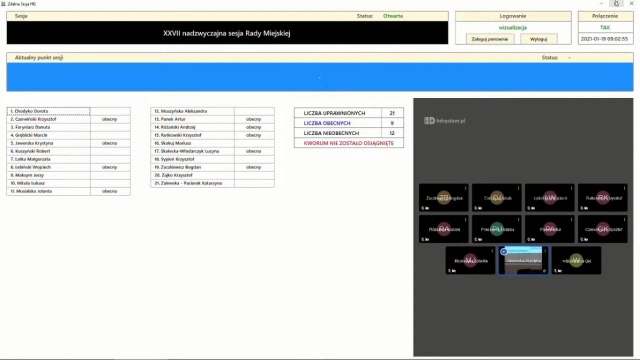This screenshot has height=360, width=640.
Task: Select row 12. Muszyńska Aleksandra
Action: click(212, 111)
